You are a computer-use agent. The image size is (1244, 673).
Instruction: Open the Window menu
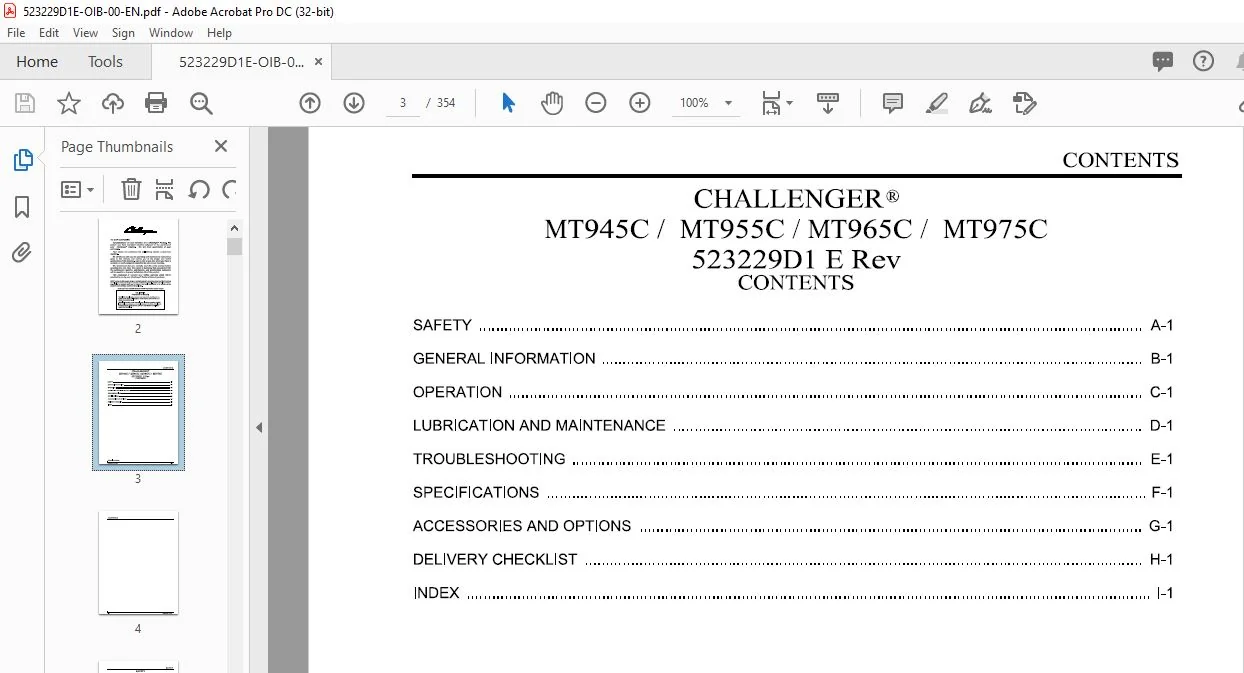pyautogui.click(x=171, y=33)
